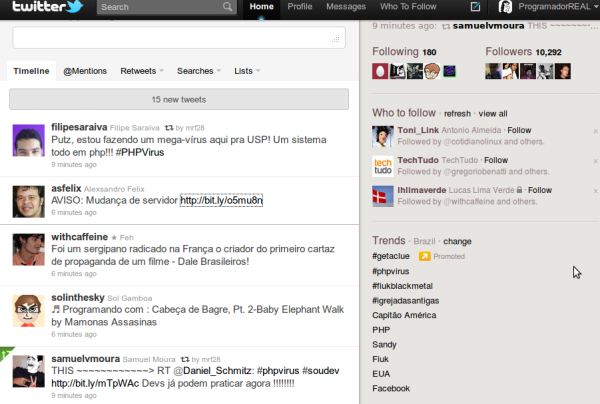Open the Sandy trend
The image size is (600, 404).
(384, 345)
